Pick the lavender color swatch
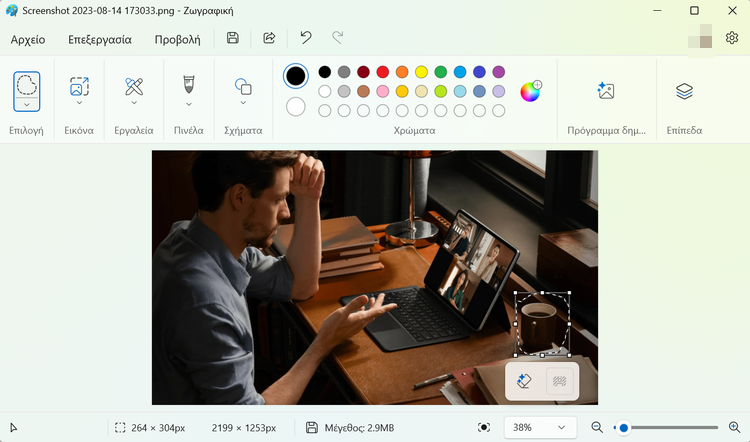This screenshot has width=750, height=442. (498, 91)
